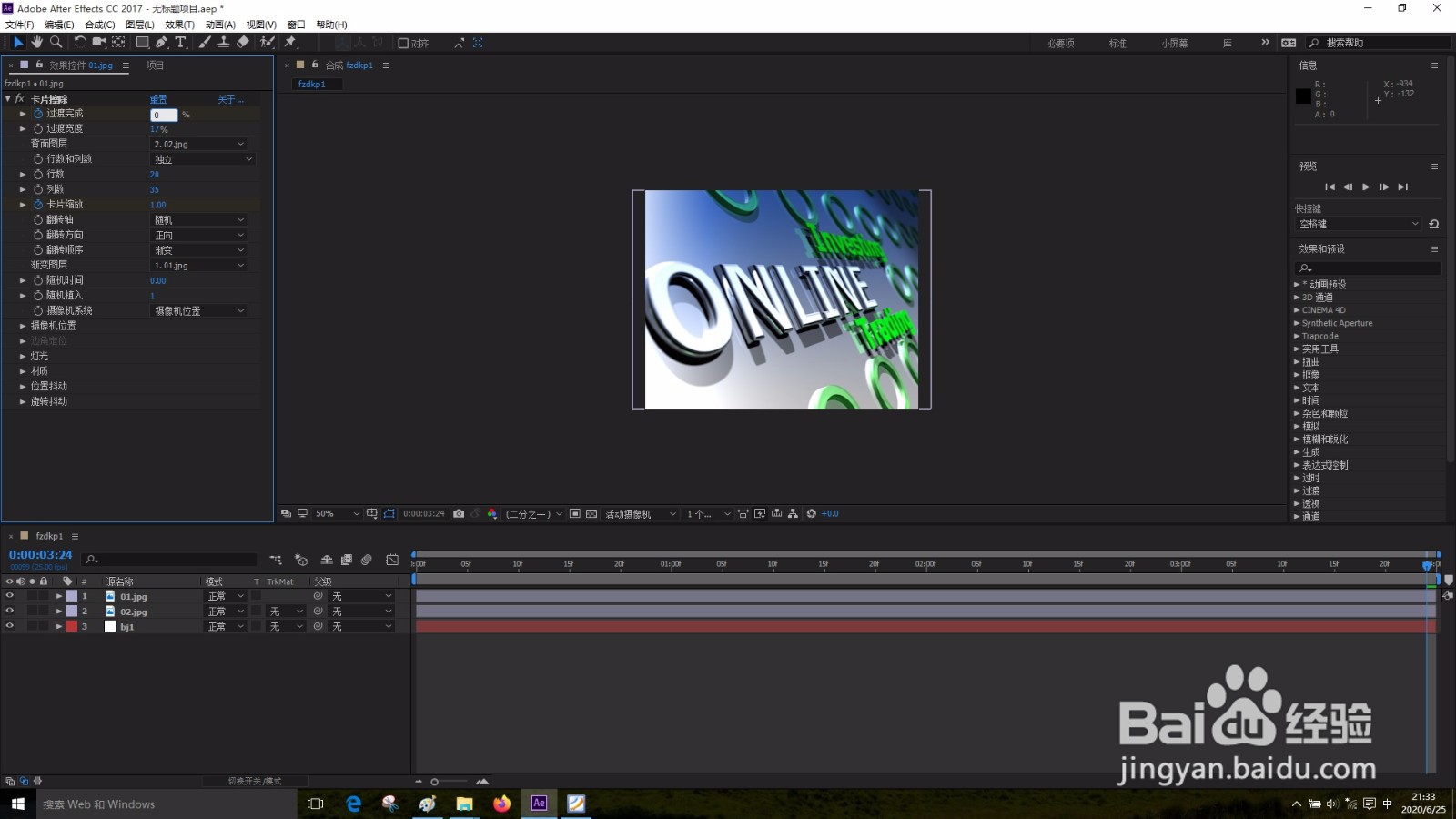Image resolution: width=1456 pixels, height=819 pixels.
Task: Click the preview play button
Action: pos(1366,187)
